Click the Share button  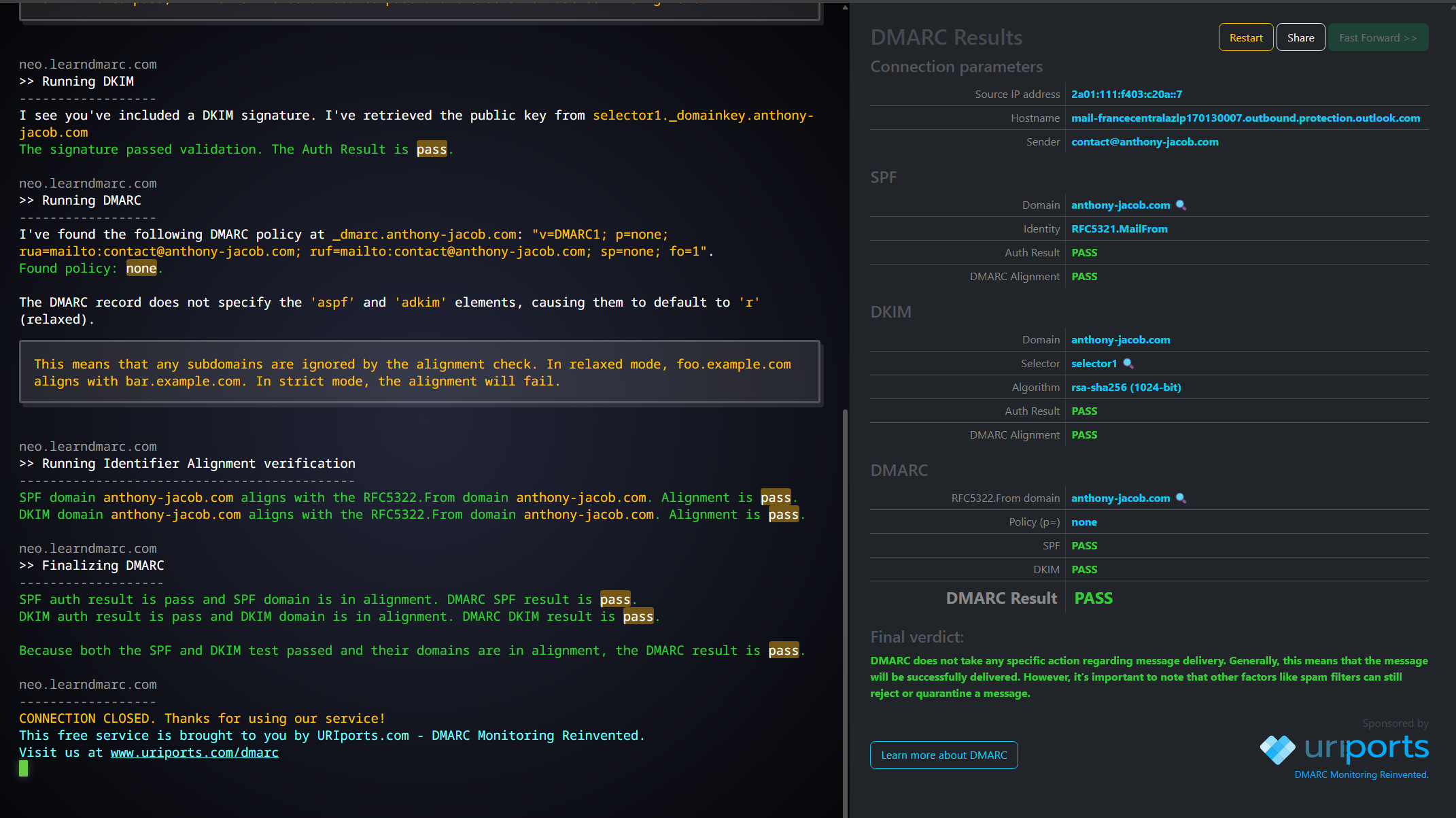coord(1300,37)
